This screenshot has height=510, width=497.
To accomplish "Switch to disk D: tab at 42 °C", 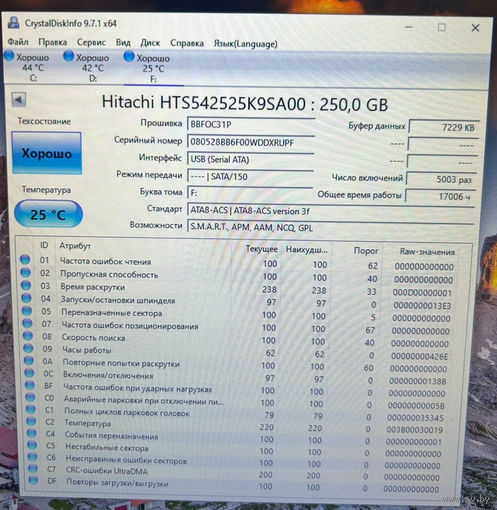I will (x=88, y=67).
